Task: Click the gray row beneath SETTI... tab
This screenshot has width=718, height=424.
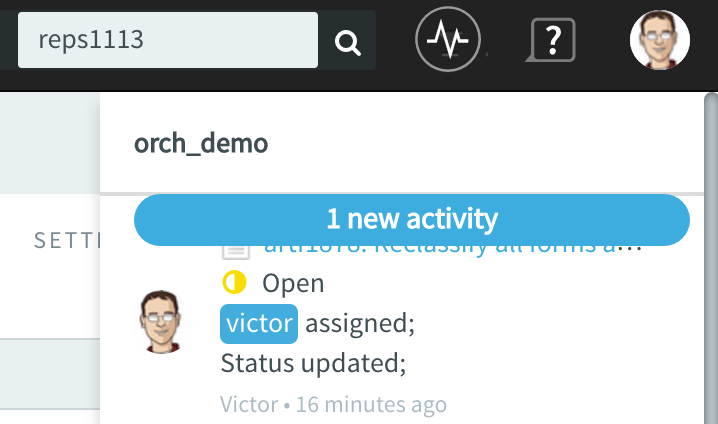Action: pyautogui.click(x=50, y=374)
